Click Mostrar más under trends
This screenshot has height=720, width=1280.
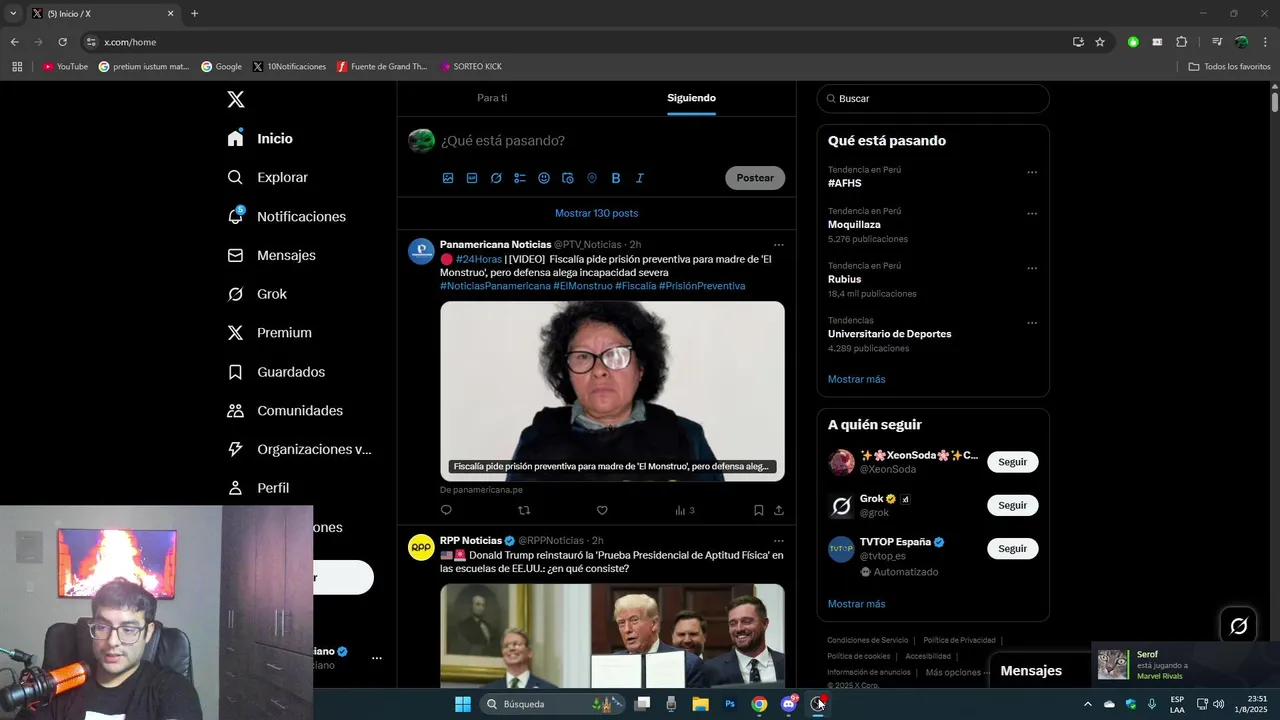856,379
